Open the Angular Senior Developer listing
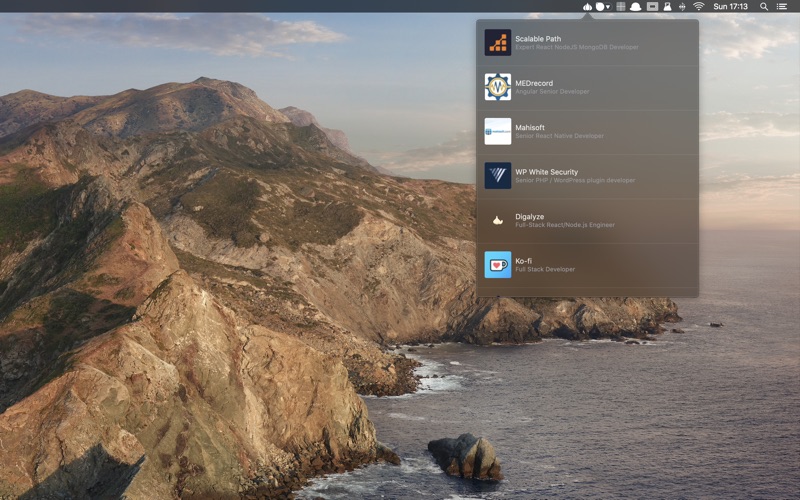 (552, 91)
